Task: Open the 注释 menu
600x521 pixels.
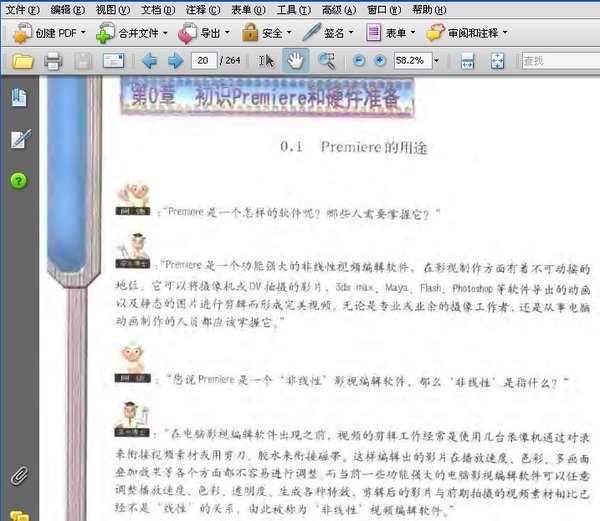Action: pyautogui.click(x=203, y=10)
